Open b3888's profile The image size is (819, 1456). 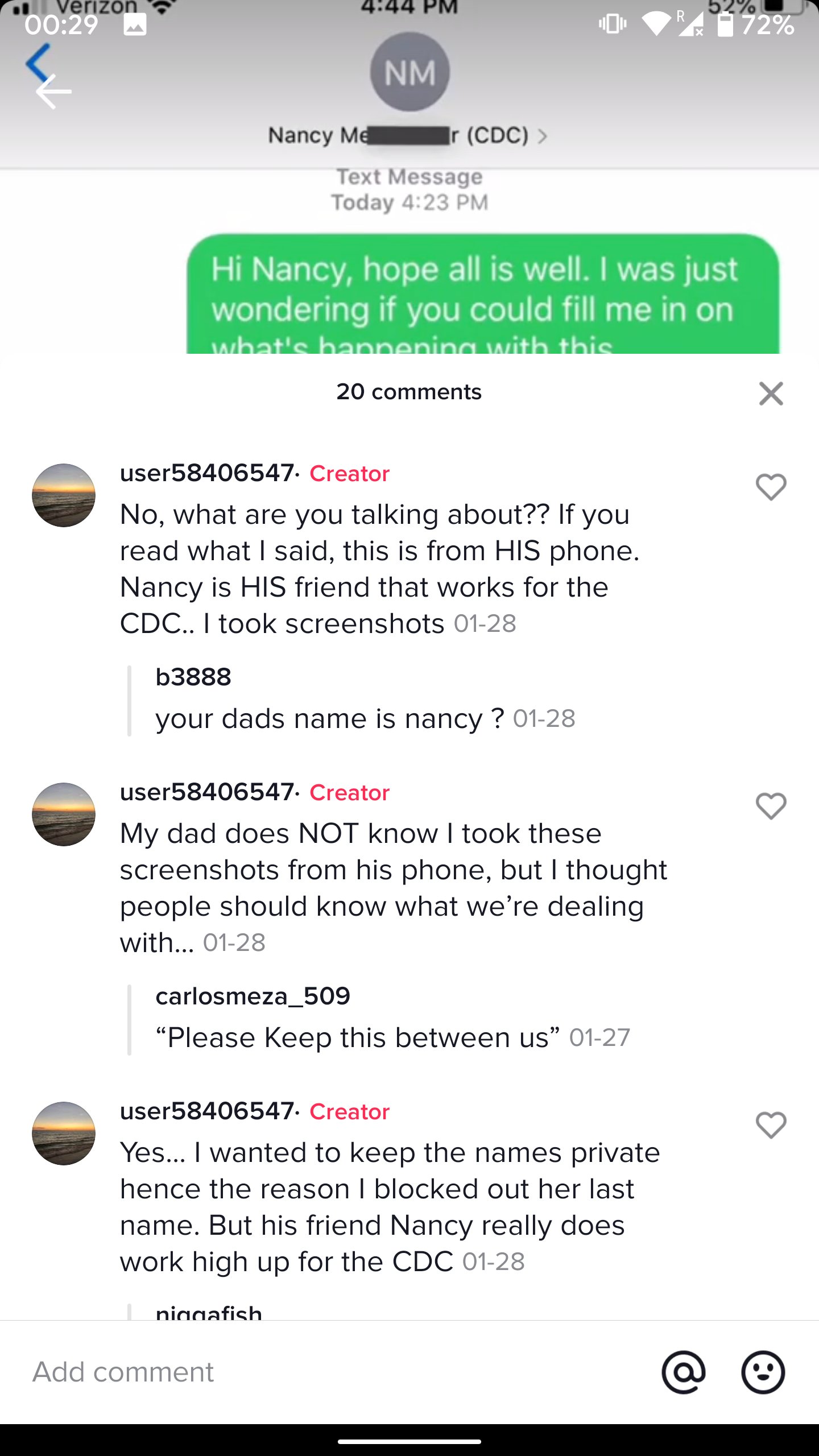click(193, 677)
